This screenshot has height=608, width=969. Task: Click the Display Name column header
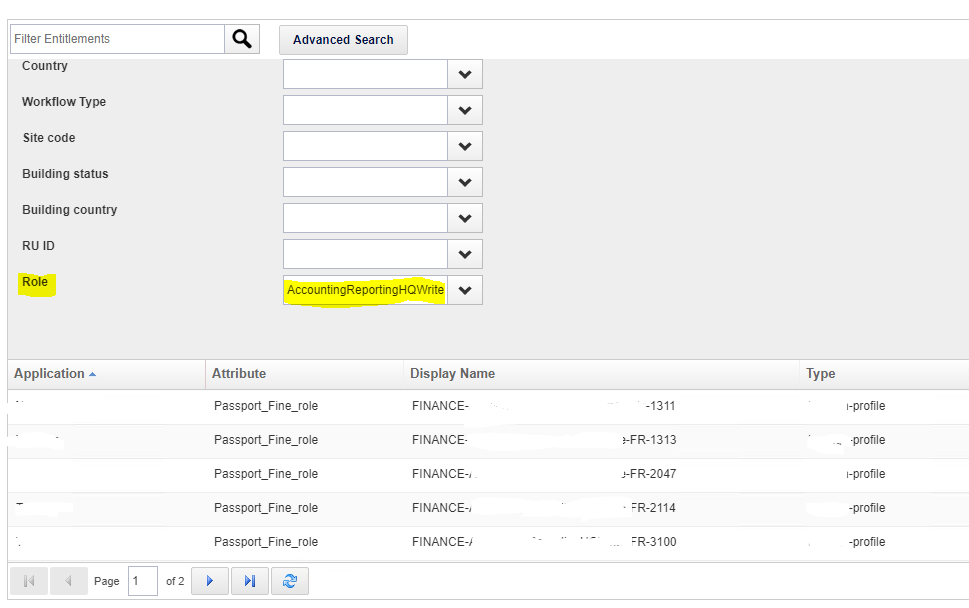[452, 374]
